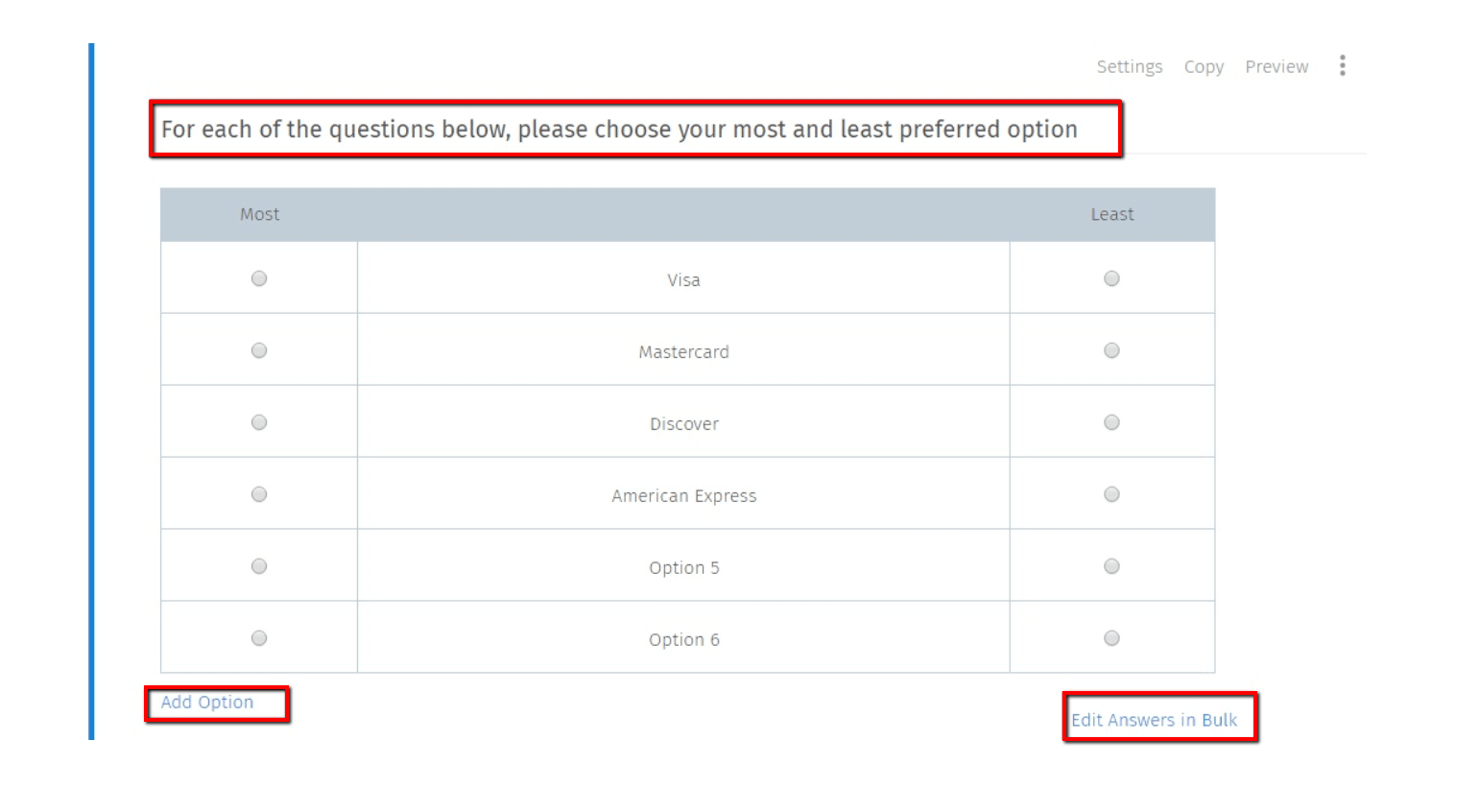Select Most for Visa
1479x812 pixels.
point(259,278)
